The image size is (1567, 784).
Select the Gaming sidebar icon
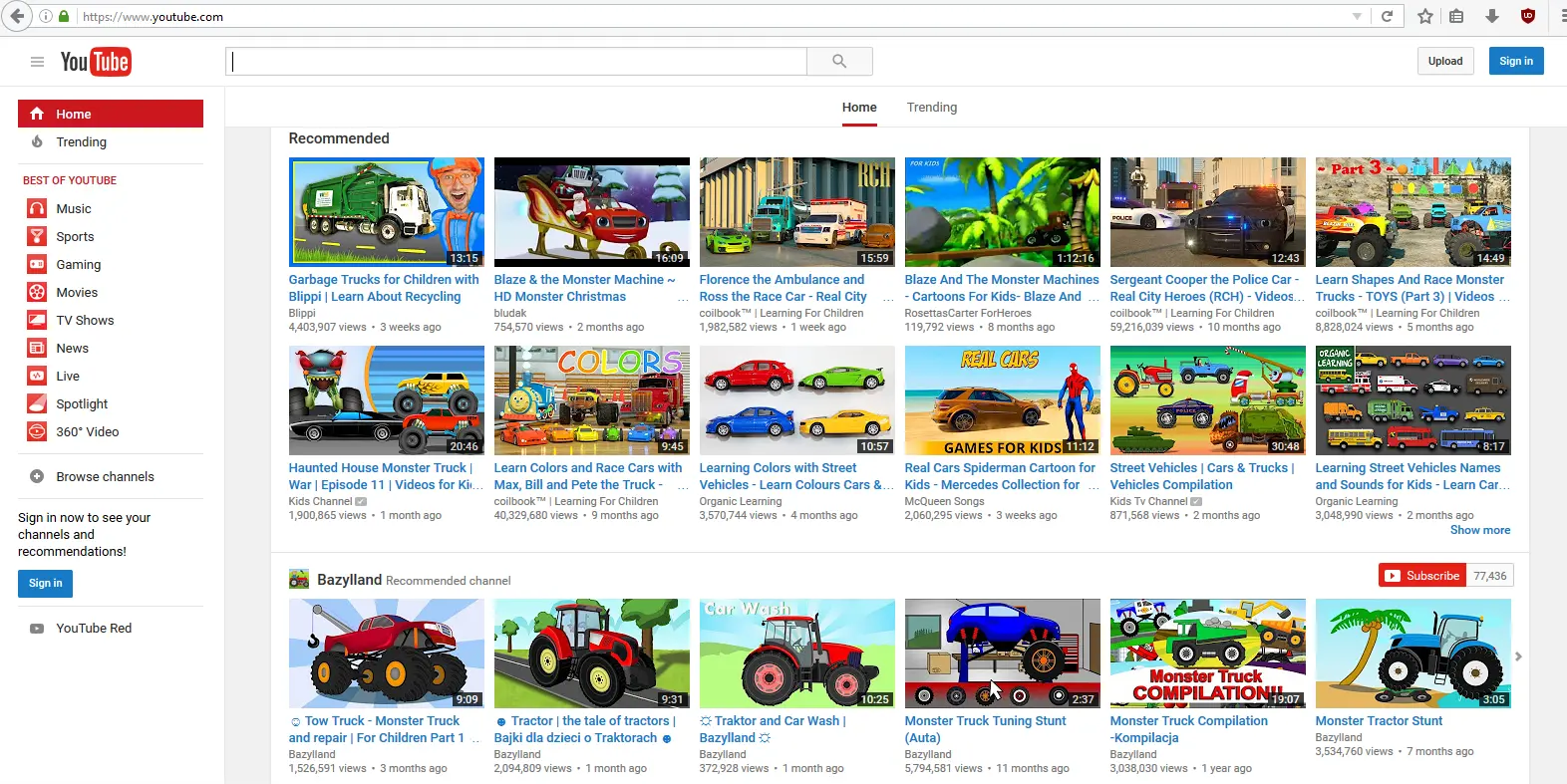[x=37, y=264]
